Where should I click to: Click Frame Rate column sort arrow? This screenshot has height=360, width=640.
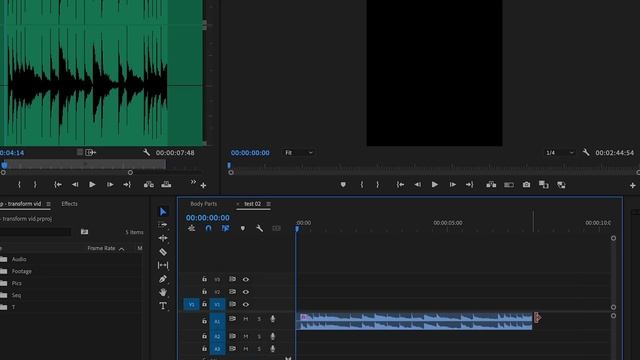click(x=121, y=249)
